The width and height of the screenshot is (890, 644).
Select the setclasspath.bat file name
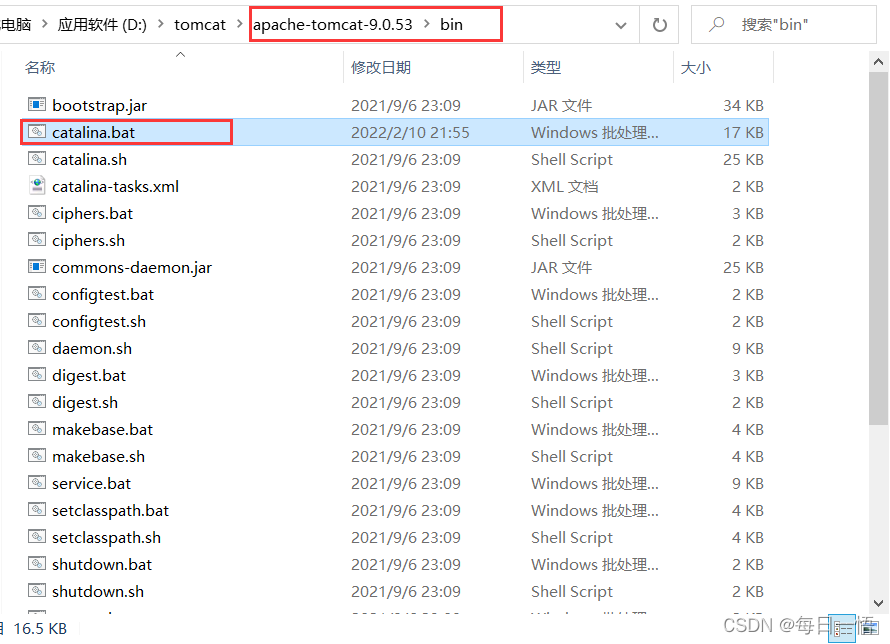coord(111,511)
